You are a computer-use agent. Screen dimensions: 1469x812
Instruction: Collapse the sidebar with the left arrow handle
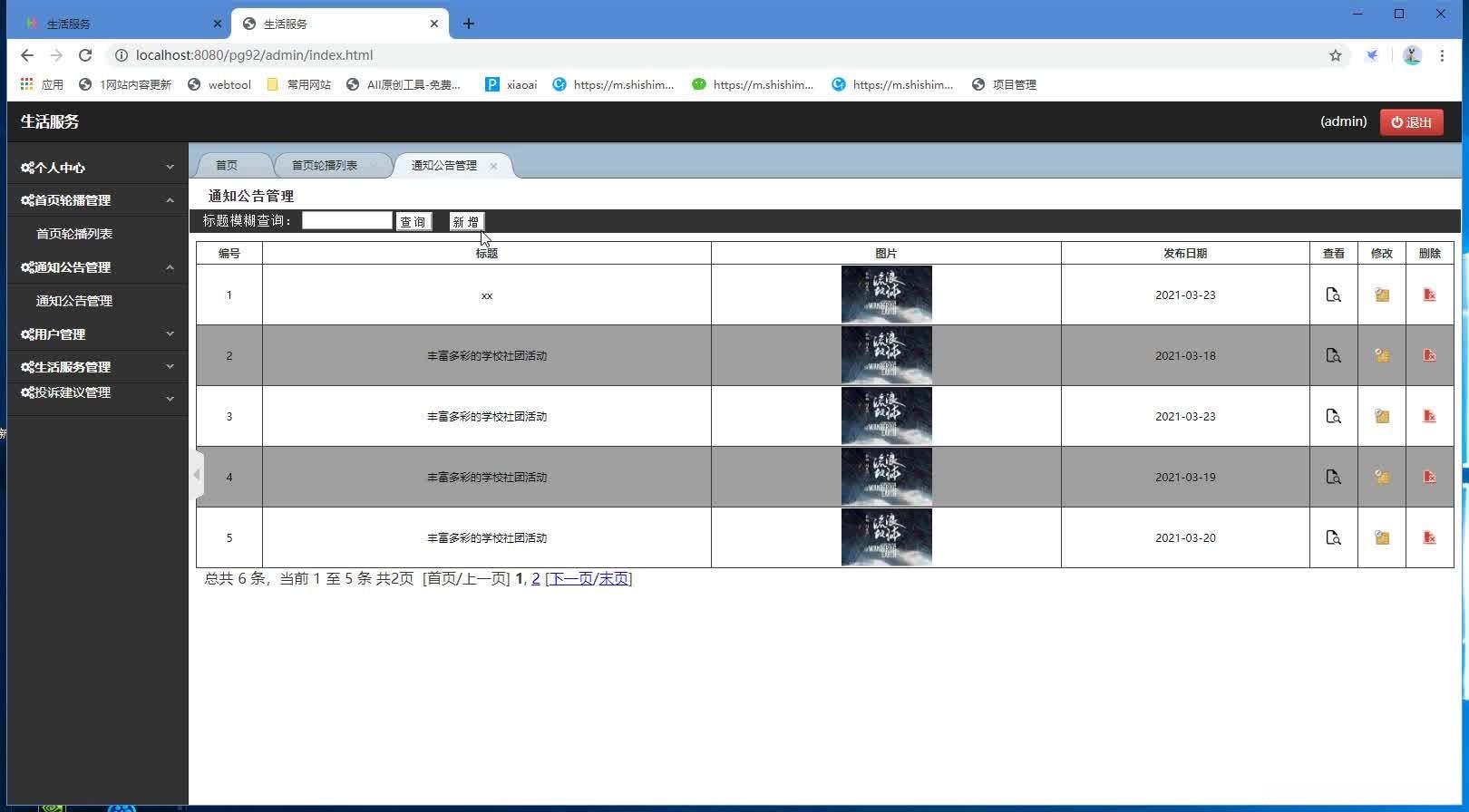(x=197, y=474)
